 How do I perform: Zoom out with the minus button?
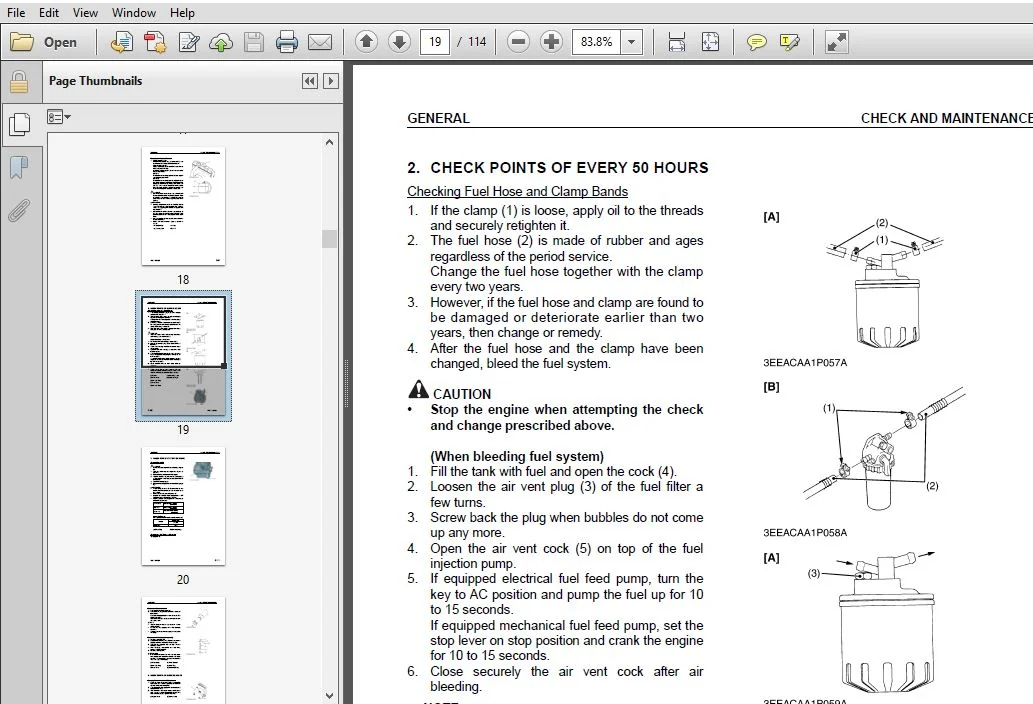click(518, 42)
